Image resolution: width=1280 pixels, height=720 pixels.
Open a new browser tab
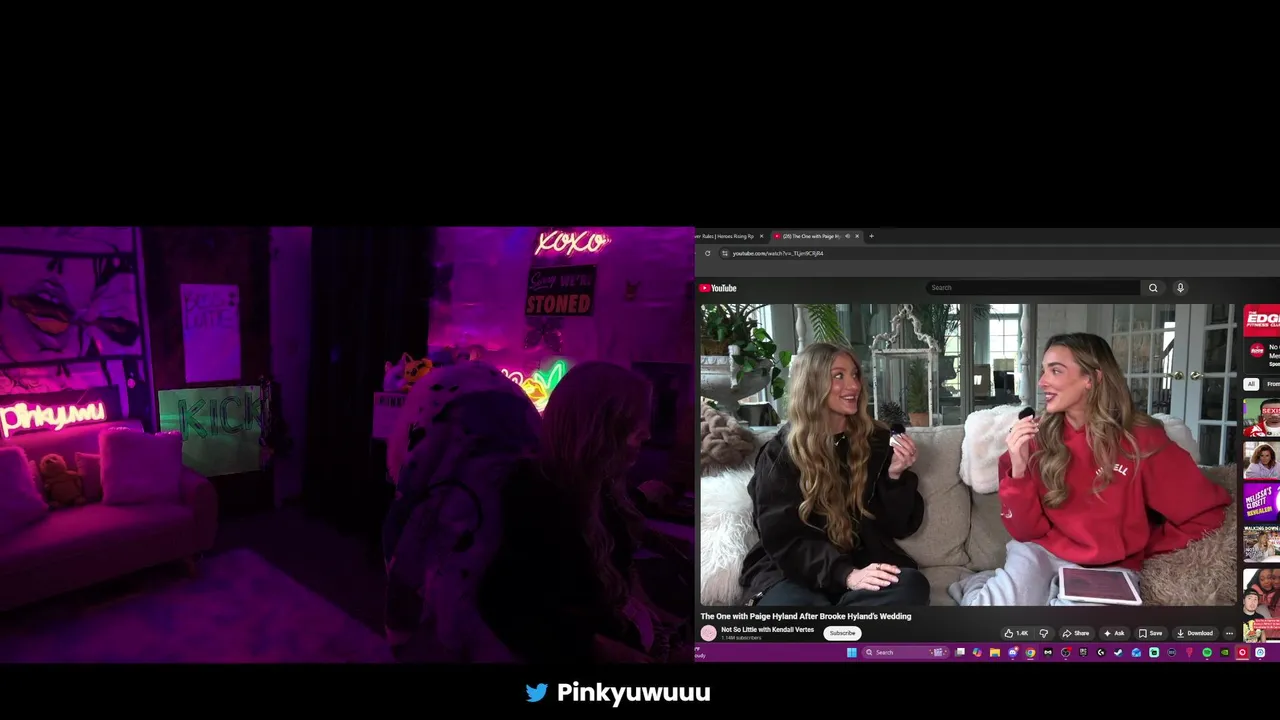(871, 236)
